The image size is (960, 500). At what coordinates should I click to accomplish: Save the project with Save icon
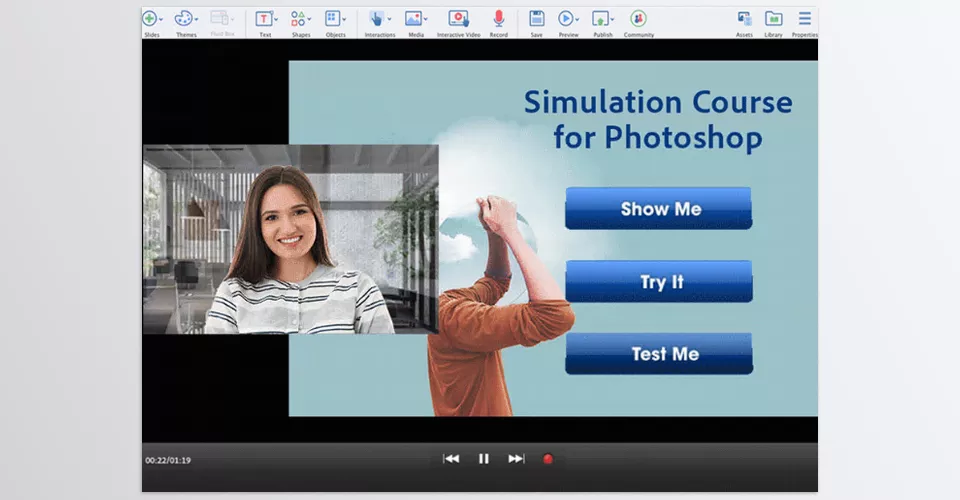pyautogui.click(x=536, y=18)
